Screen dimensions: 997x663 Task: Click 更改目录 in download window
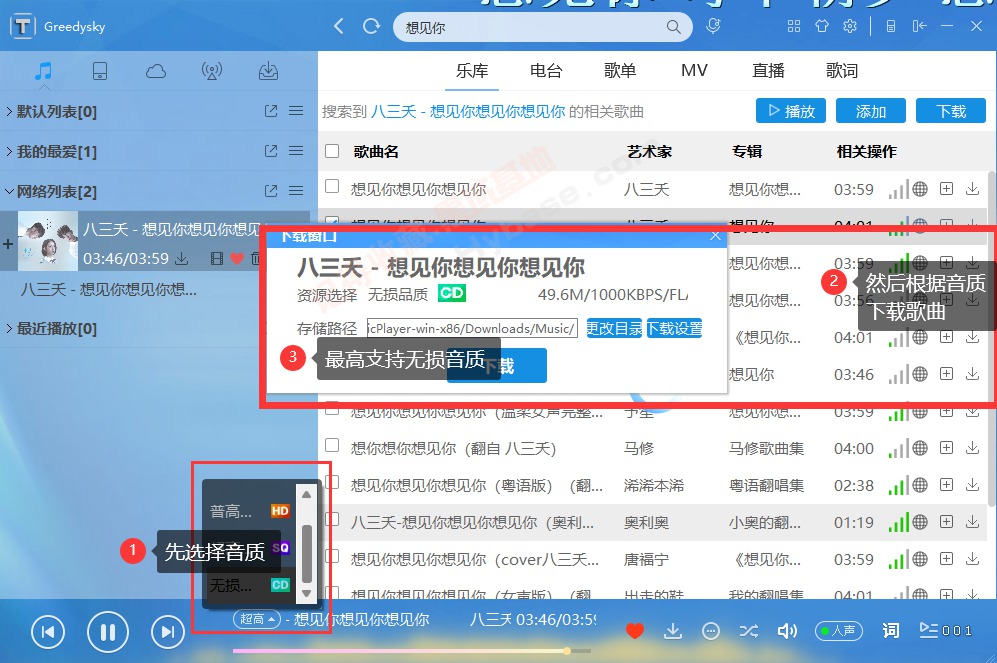pos(614,328)
